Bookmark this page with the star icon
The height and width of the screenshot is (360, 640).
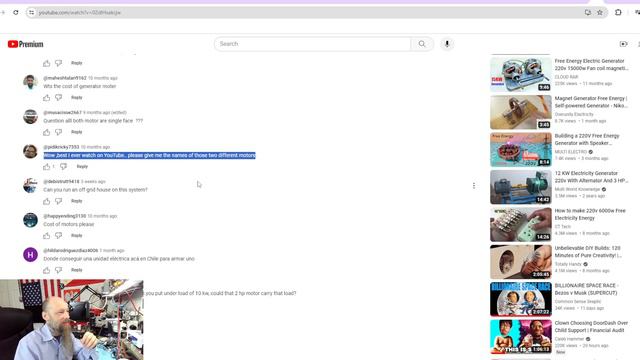pos(600,13)
